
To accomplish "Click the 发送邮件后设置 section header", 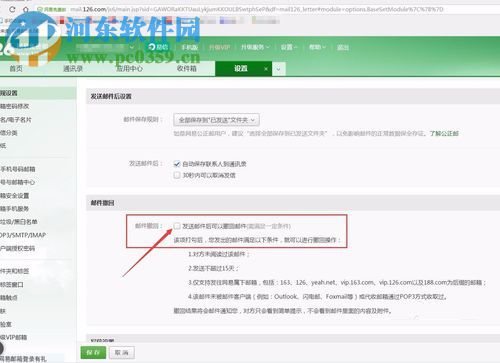I will (x=111, y=96).
